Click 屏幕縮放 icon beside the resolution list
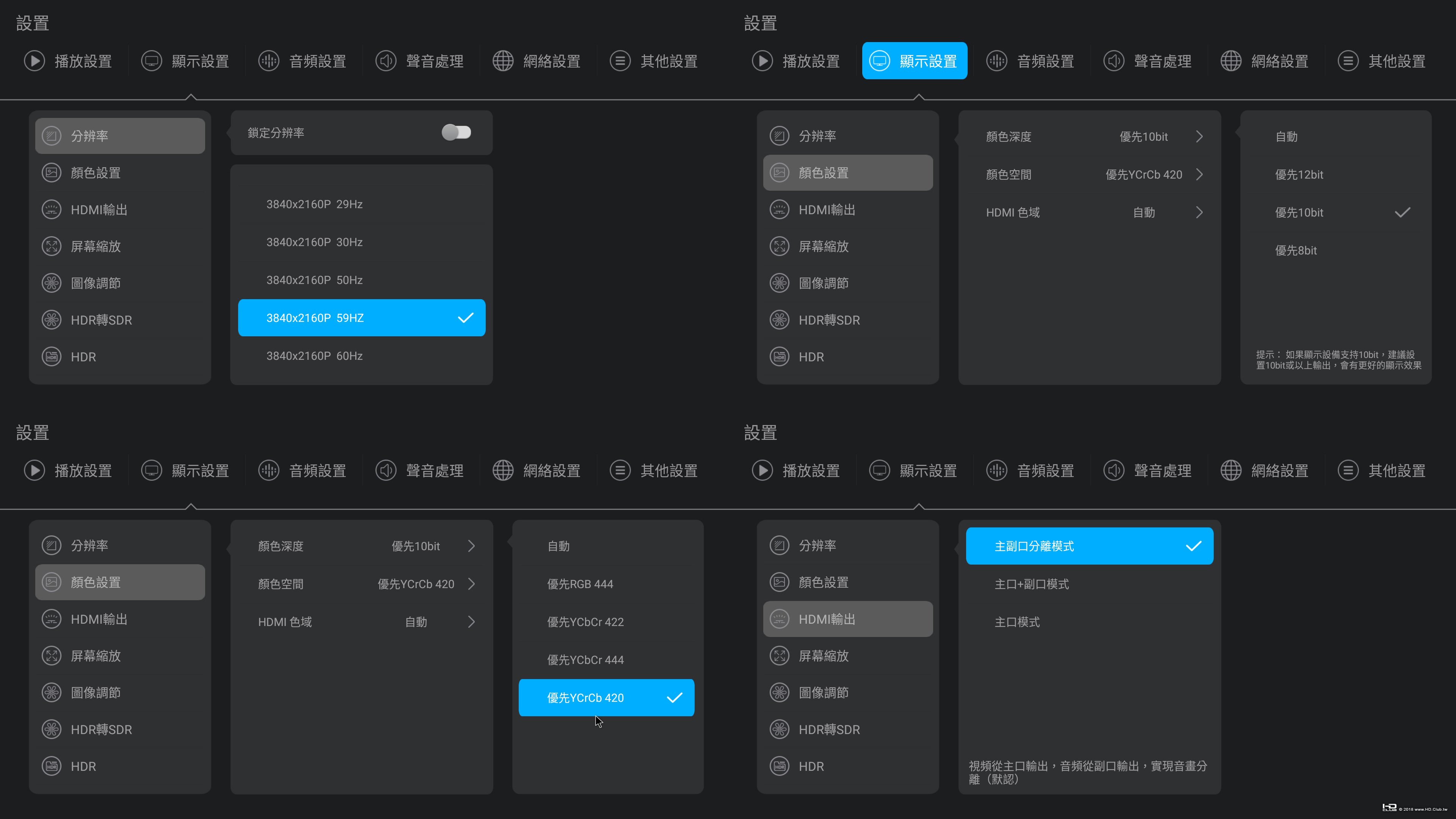Screen dimensions: 1456x819 52,246
